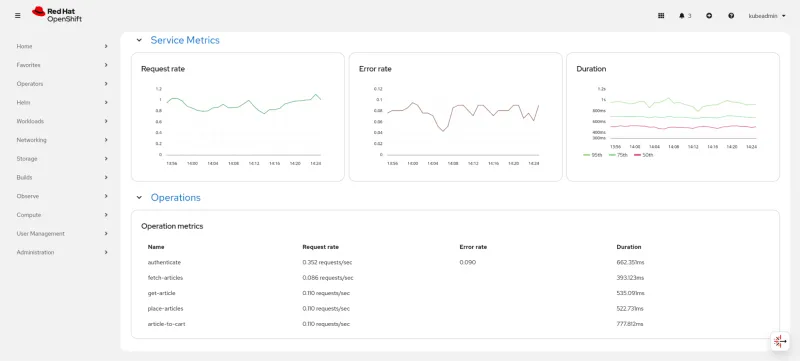Click the Duration chart title
800x361 pixels.
(591, 69)
